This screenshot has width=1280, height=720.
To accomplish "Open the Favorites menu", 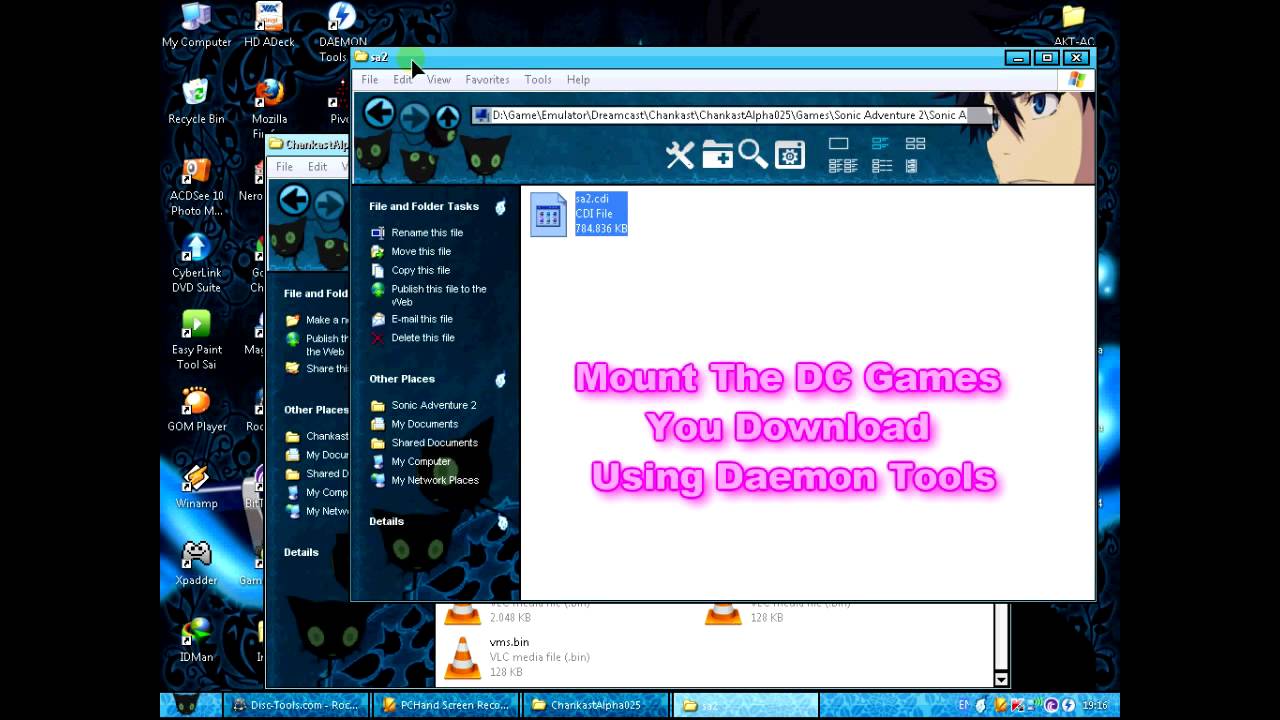I will tap(487, 80).
